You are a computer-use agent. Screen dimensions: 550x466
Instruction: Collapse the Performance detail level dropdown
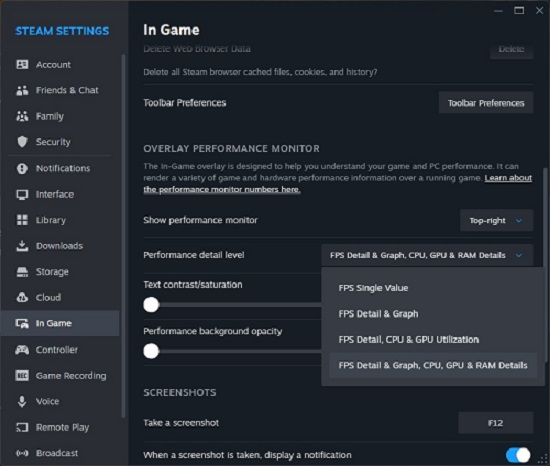pyautogui.click(x=427, y=255)
